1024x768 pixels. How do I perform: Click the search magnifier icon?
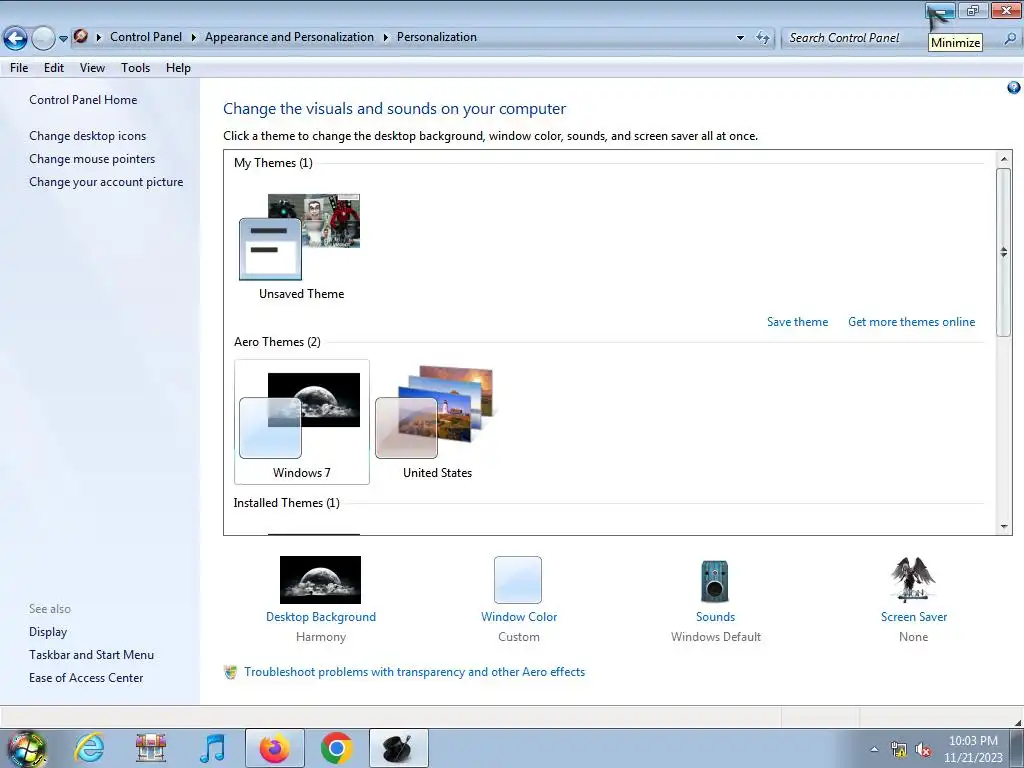(x=1010, y=39)
